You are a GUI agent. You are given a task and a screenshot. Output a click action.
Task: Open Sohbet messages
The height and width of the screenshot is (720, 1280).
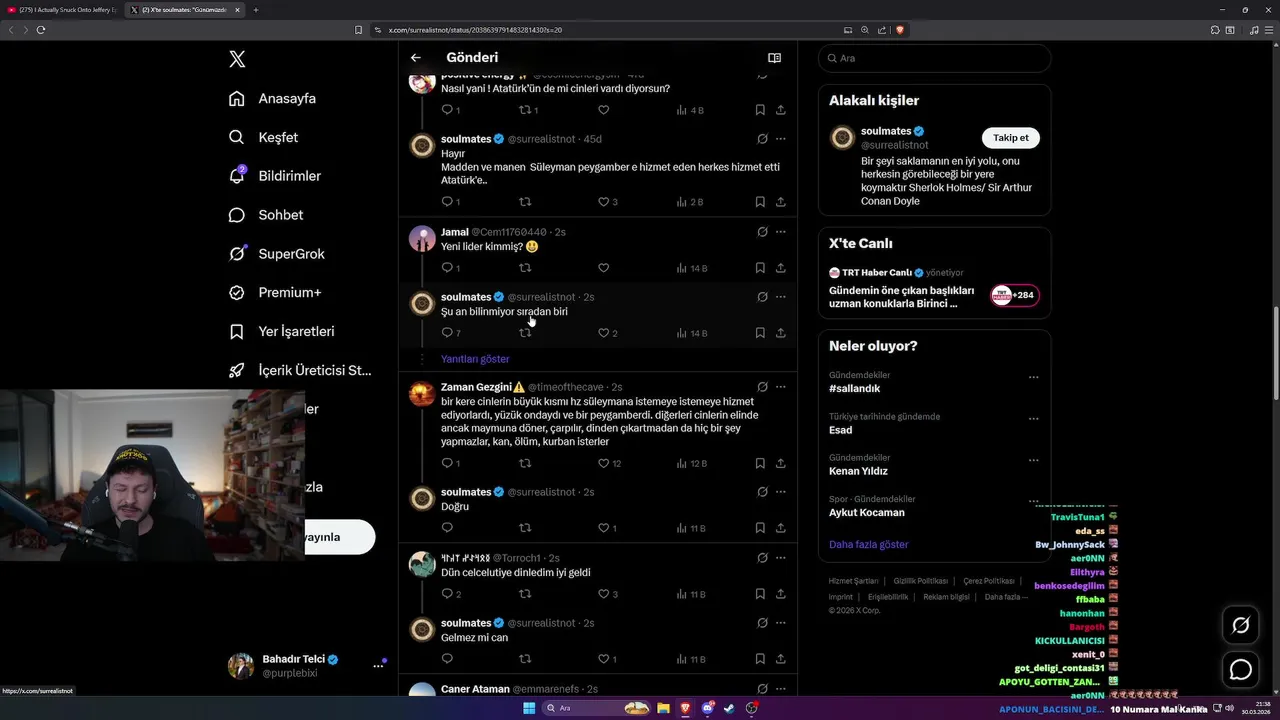click(266, 215)
